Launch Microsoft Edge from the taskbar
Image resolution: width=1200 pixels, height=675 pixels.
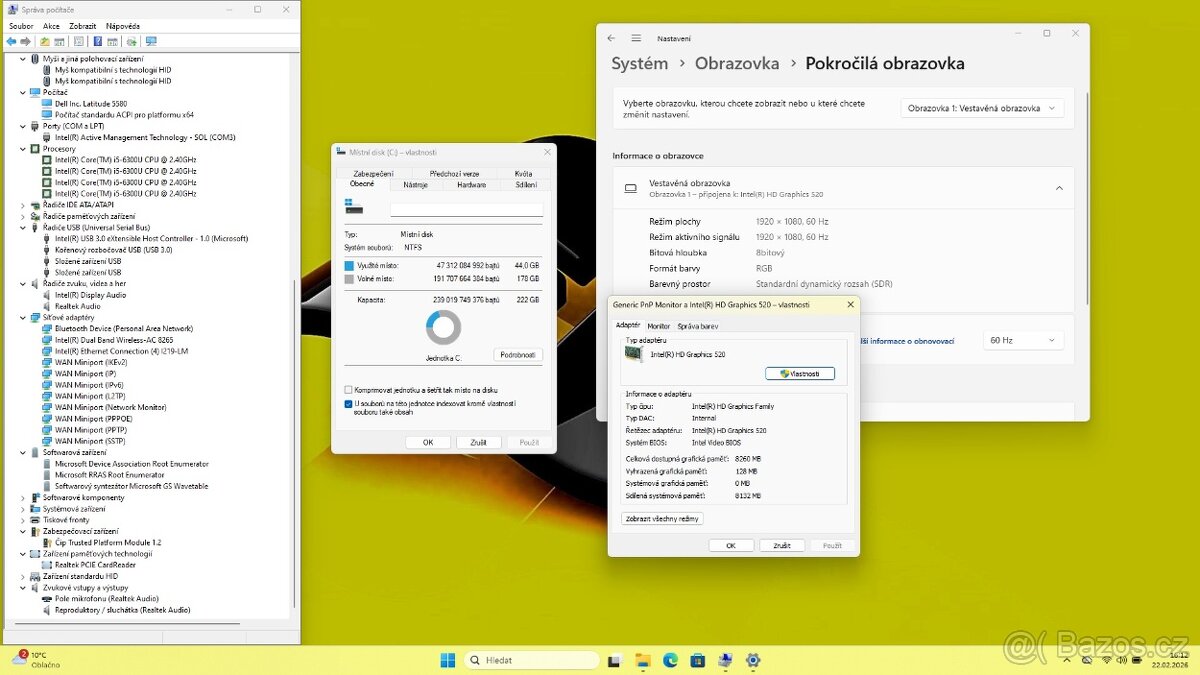[x=669, y=660]
